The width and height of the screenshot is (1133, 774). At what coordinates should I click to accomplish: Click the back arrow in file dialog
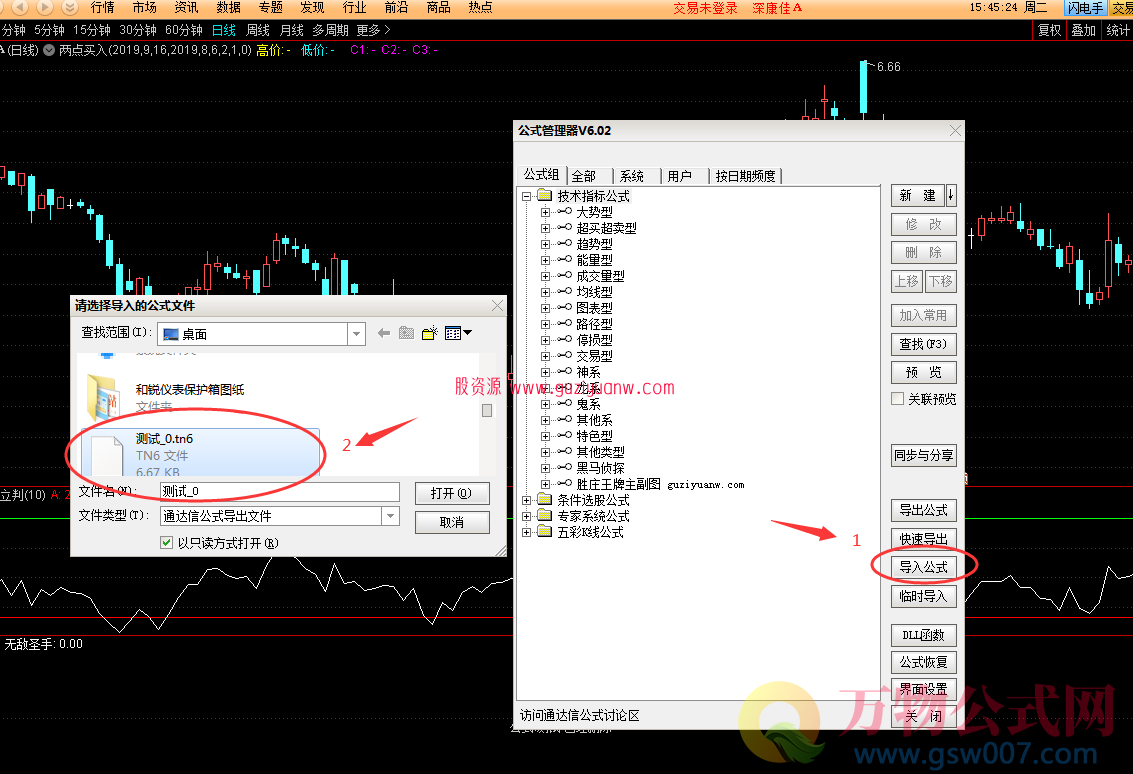(x=383, y=333)
